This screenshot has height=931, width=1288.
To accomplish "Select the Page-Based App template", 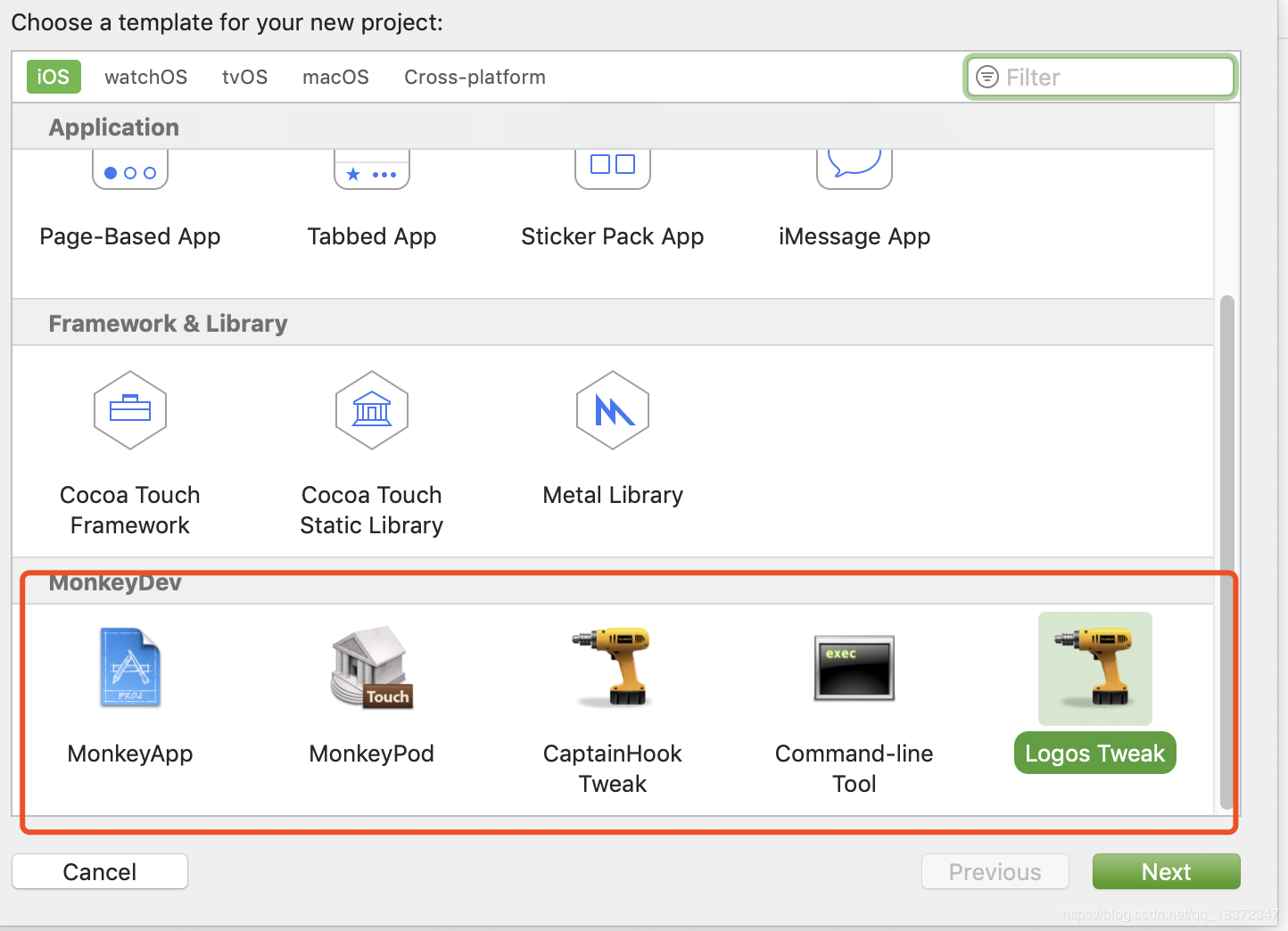I will 130,236.
